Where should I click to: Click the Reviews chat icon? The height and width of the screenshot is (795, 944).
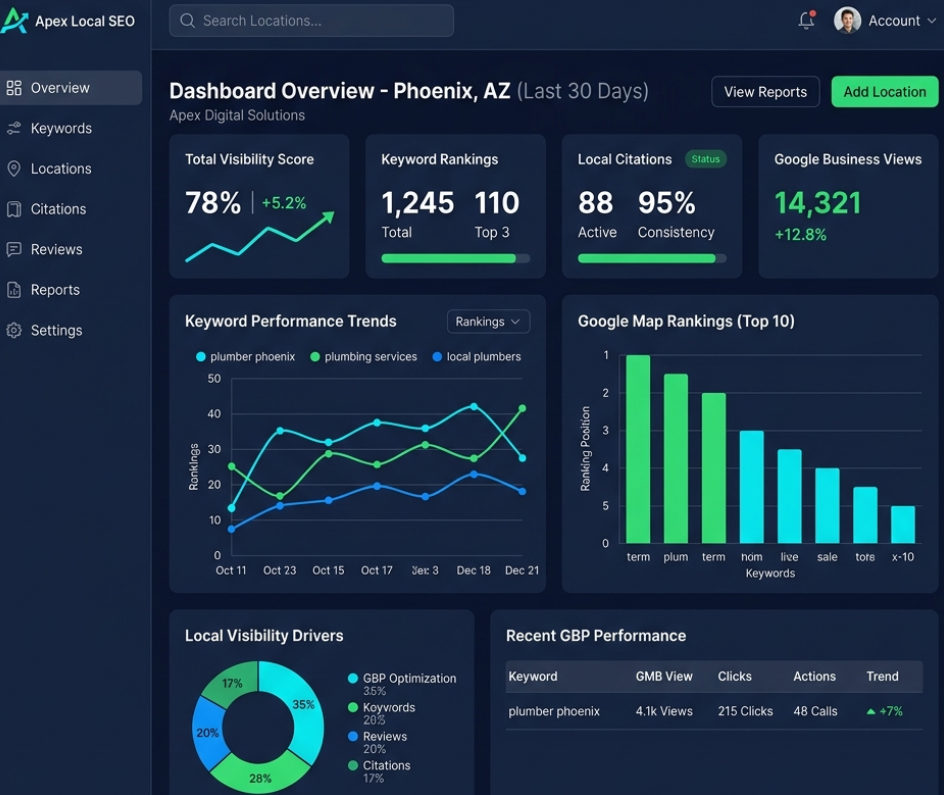tap(14, 249)
